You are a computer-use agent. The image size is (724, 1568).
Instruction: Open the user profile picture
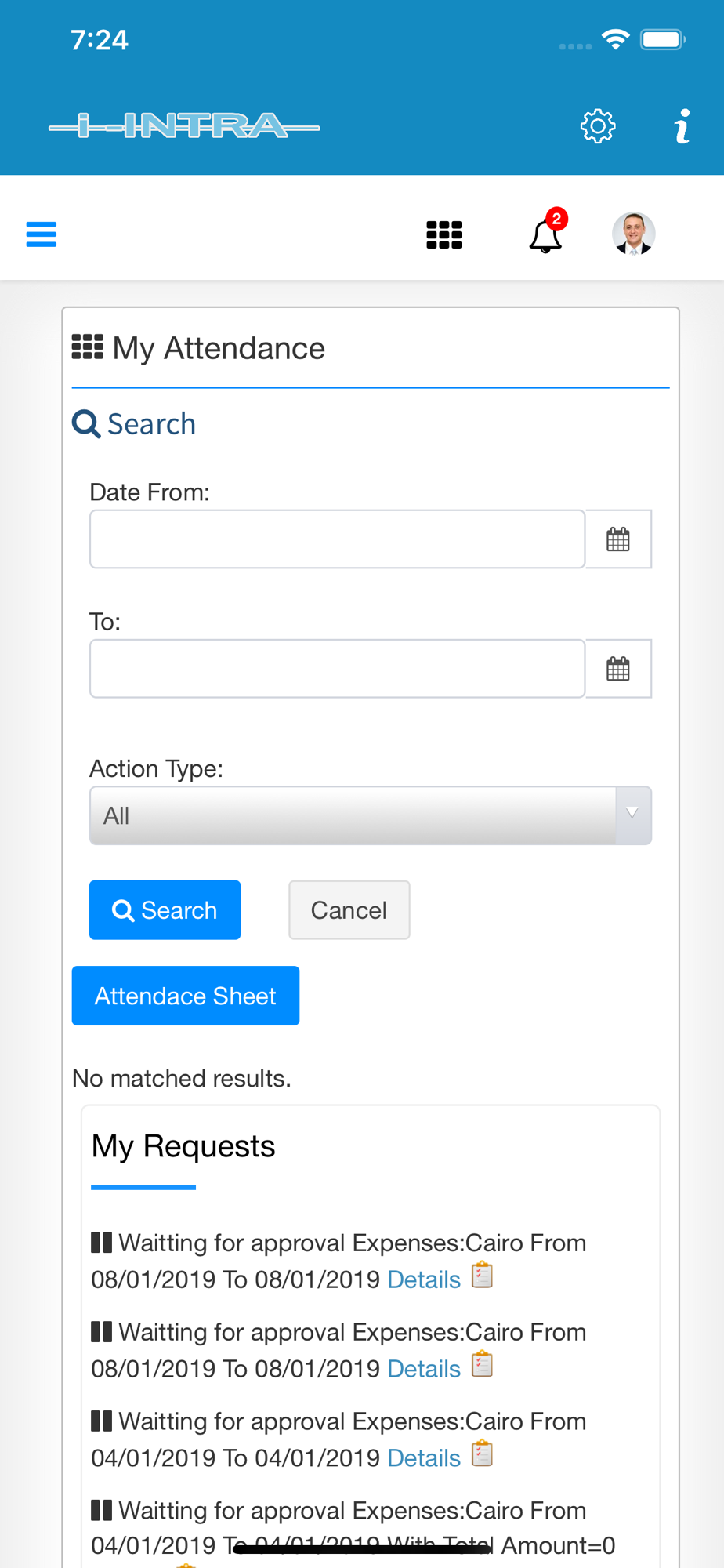(633, 234)
